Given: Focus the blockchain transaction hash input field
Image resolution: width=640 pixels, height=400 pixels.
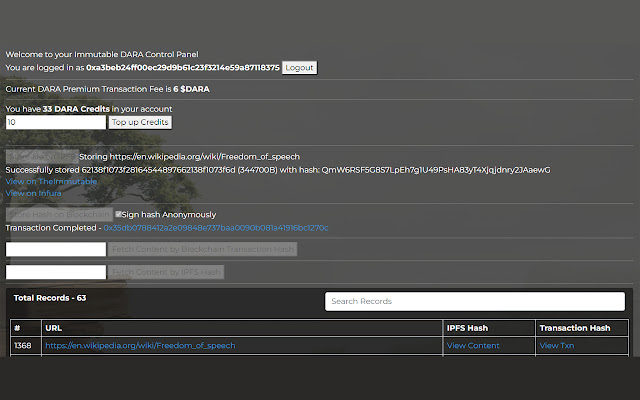Looking at the screenshot, I should pyautogui.click(x=56, y=249).
